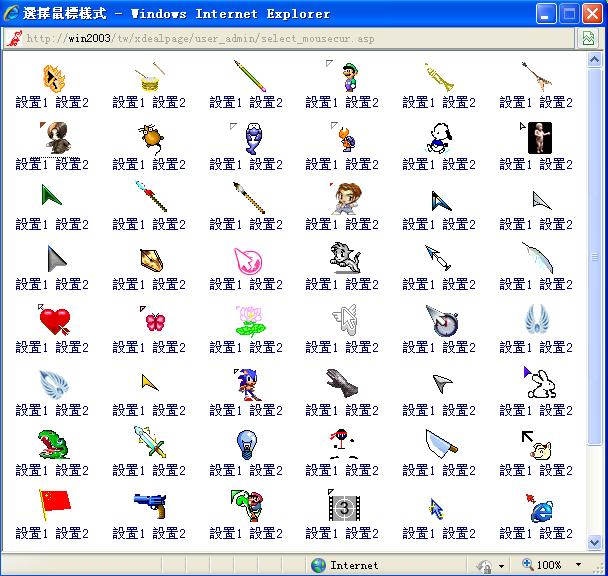Click 設置2 under the Internet Explorer logo cursor
The image size is (608, 576).
pos(555,534)
